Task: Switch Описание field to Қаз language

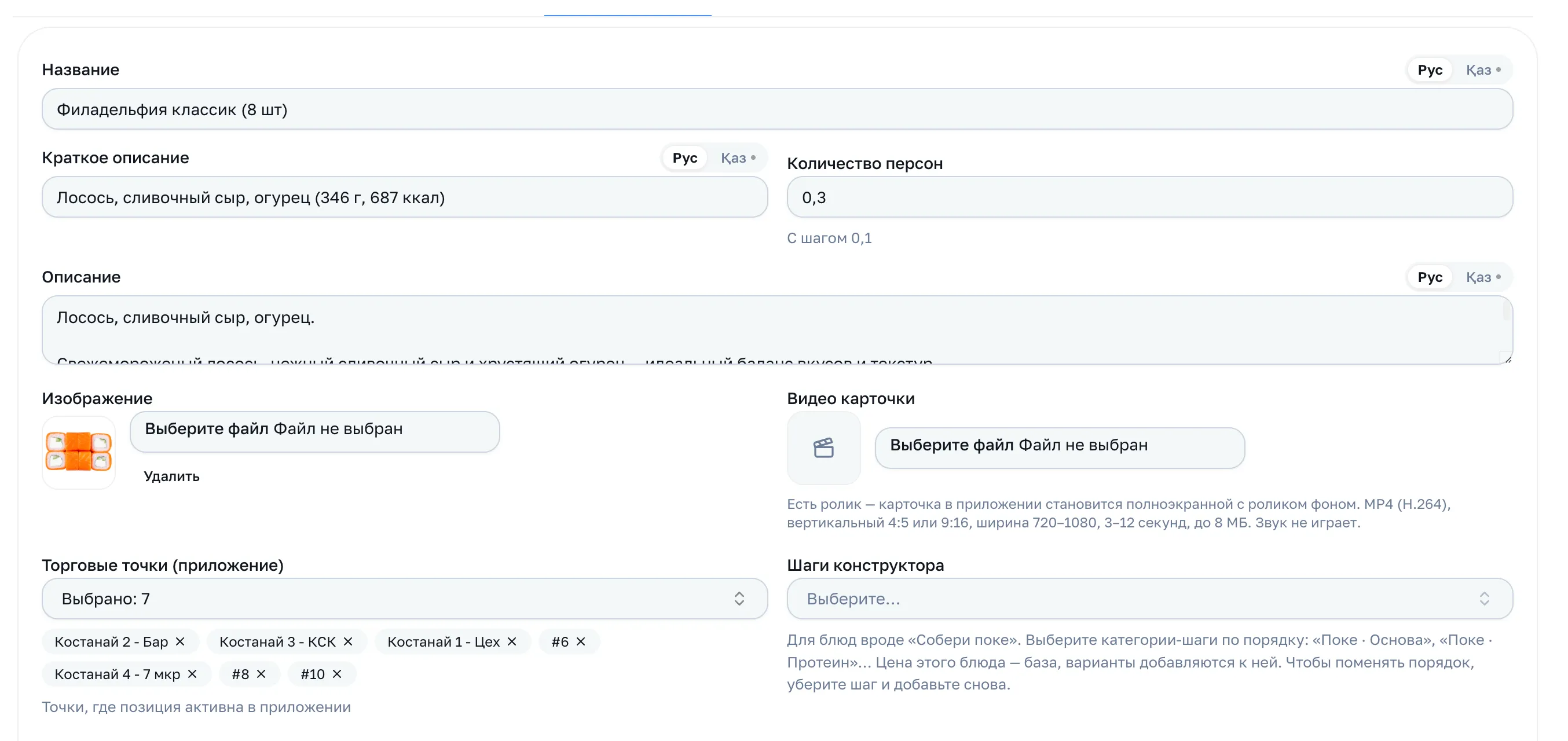Action: pyautogui.click(x=1483, y=277)
